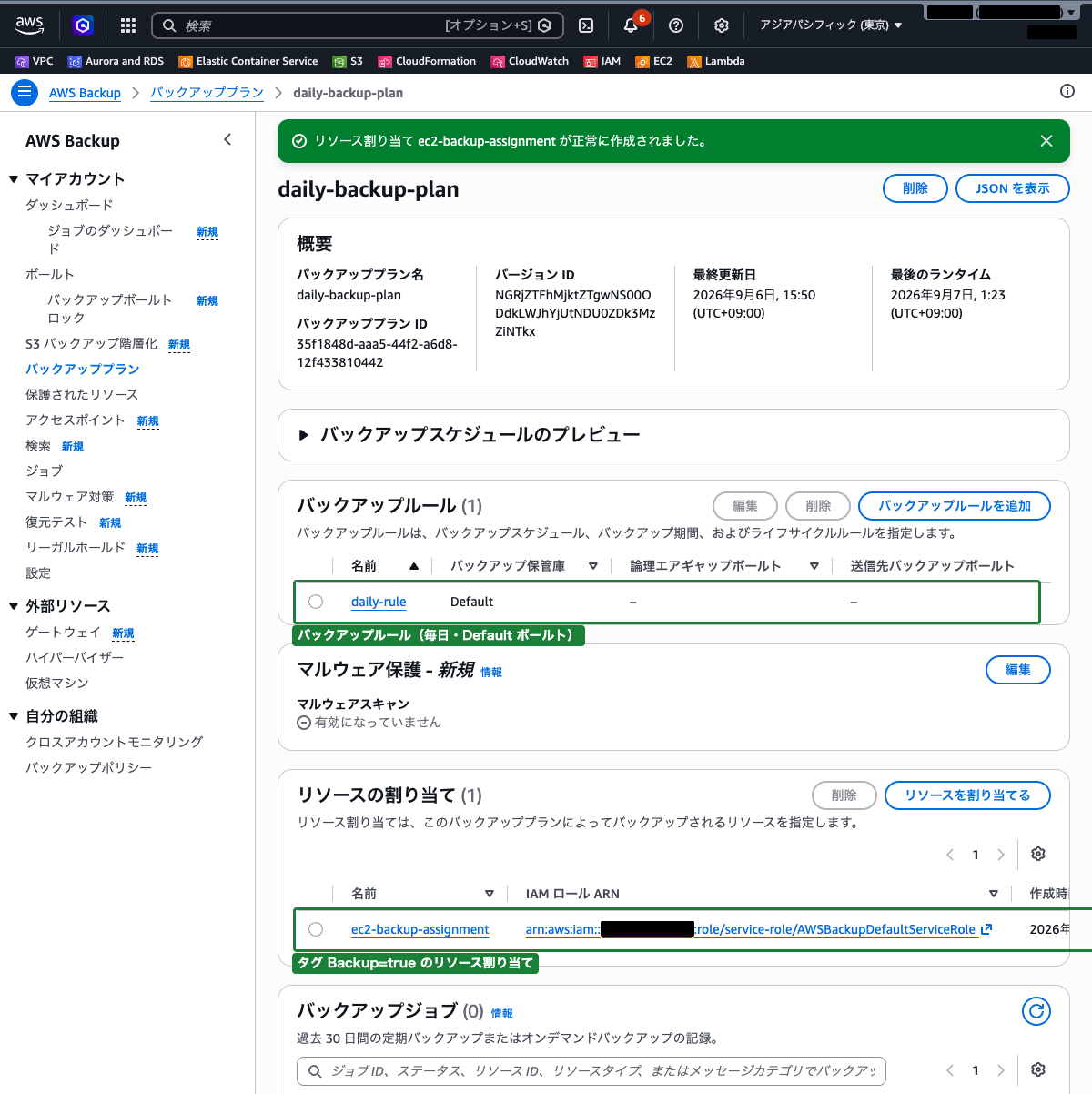1092x1094 pixels.
Task: Open the notifications bell
Action: click(631, 25)
